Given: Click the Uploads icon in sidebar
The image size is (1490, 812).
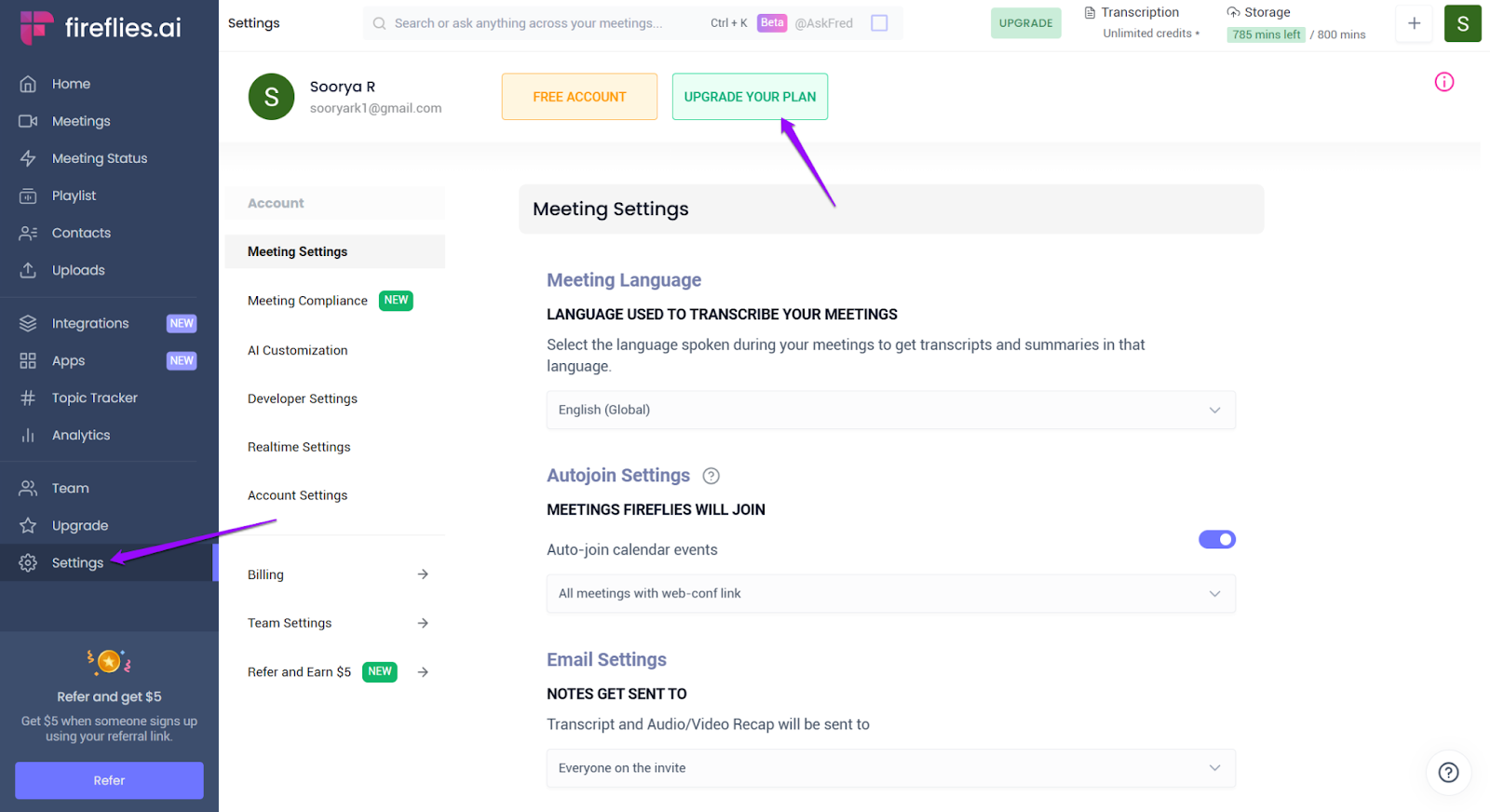Looking at the screenshot, I should coord(28,270).
